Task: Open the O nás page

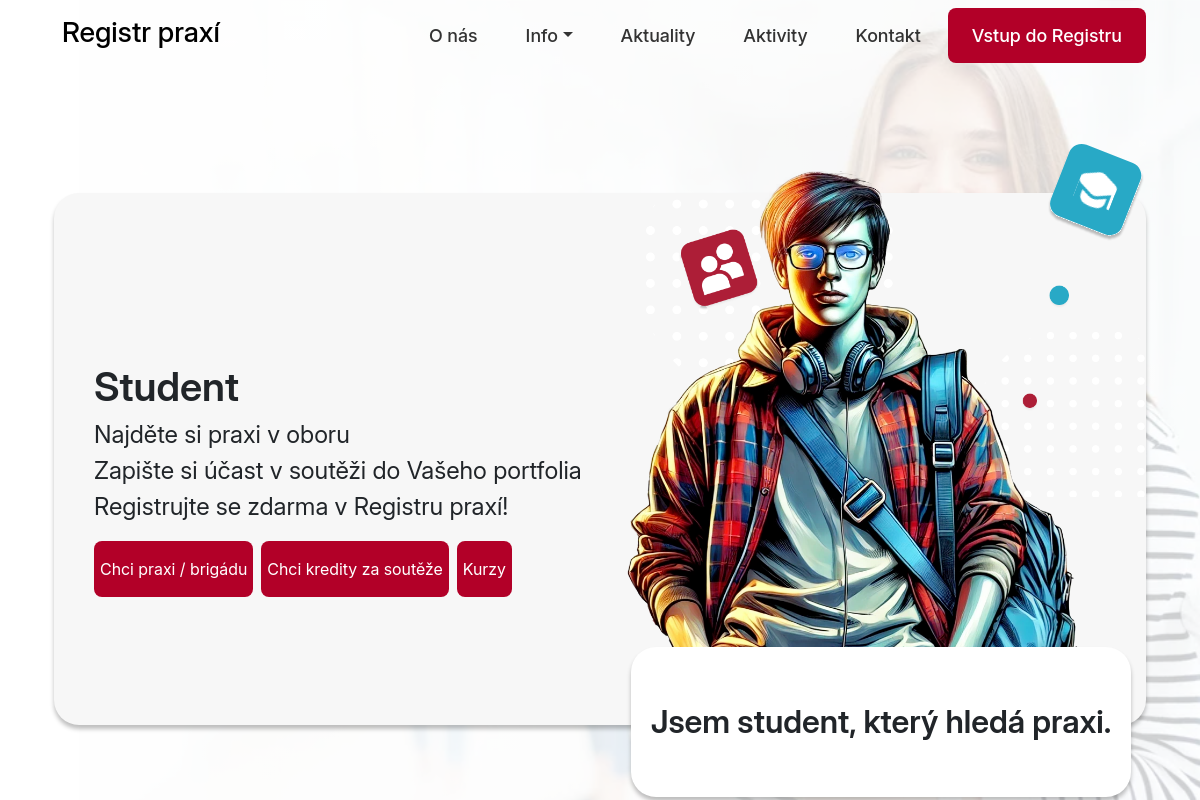Action: pyautogui.click(x=453, y=36)
